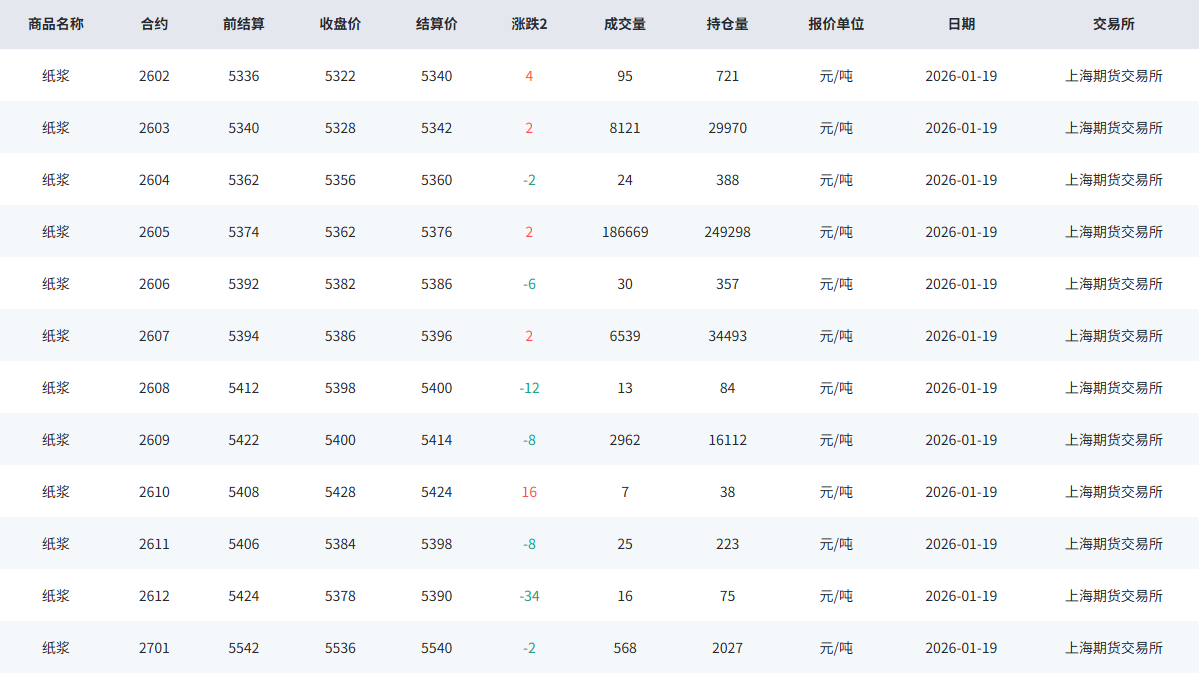Screen dimensions: 1199x675
Task: Click the 交易所 column header
Action: click(x=1114, y=24)
